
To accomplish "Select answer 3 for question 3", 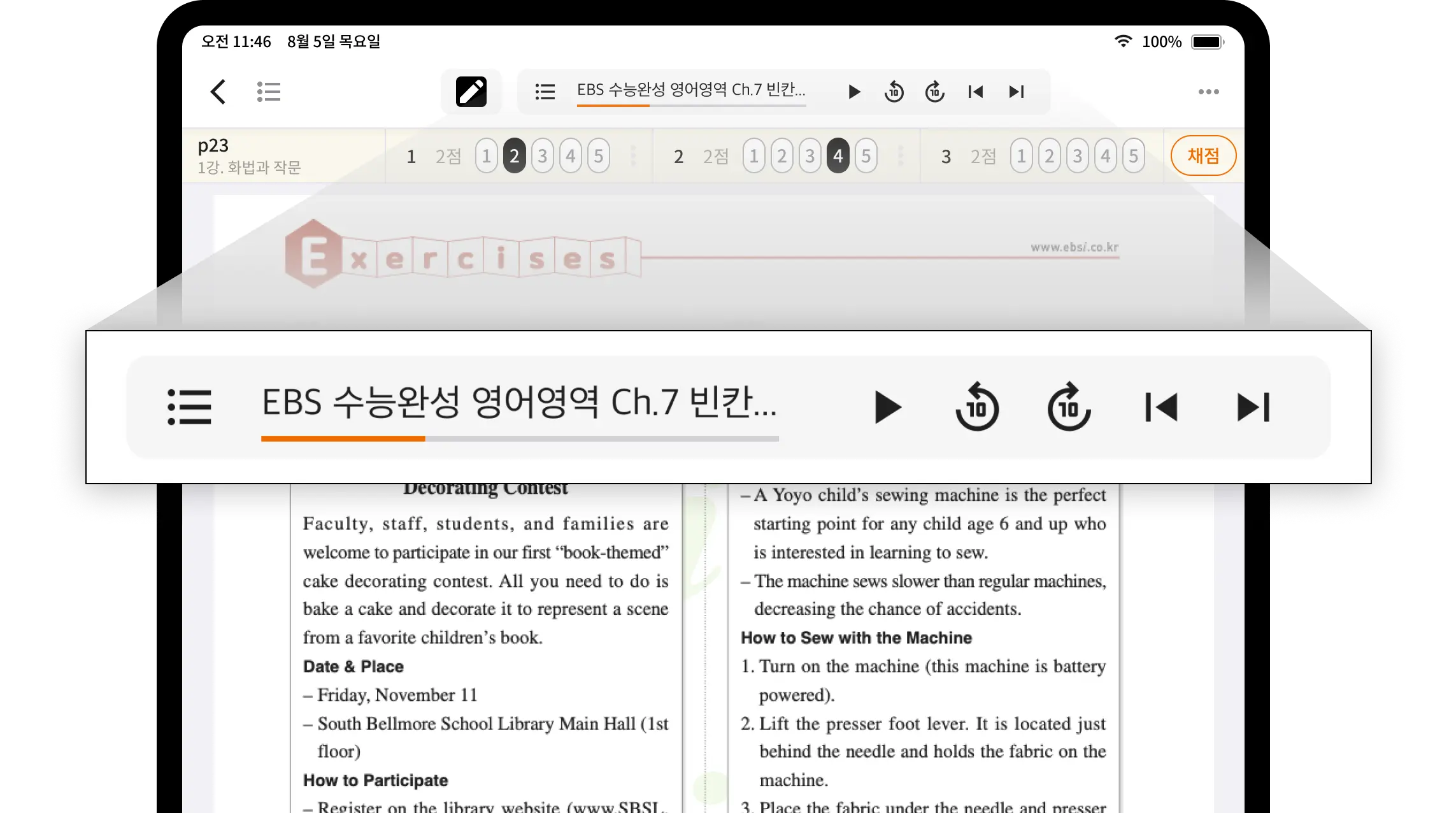I will click(1077, 156).
